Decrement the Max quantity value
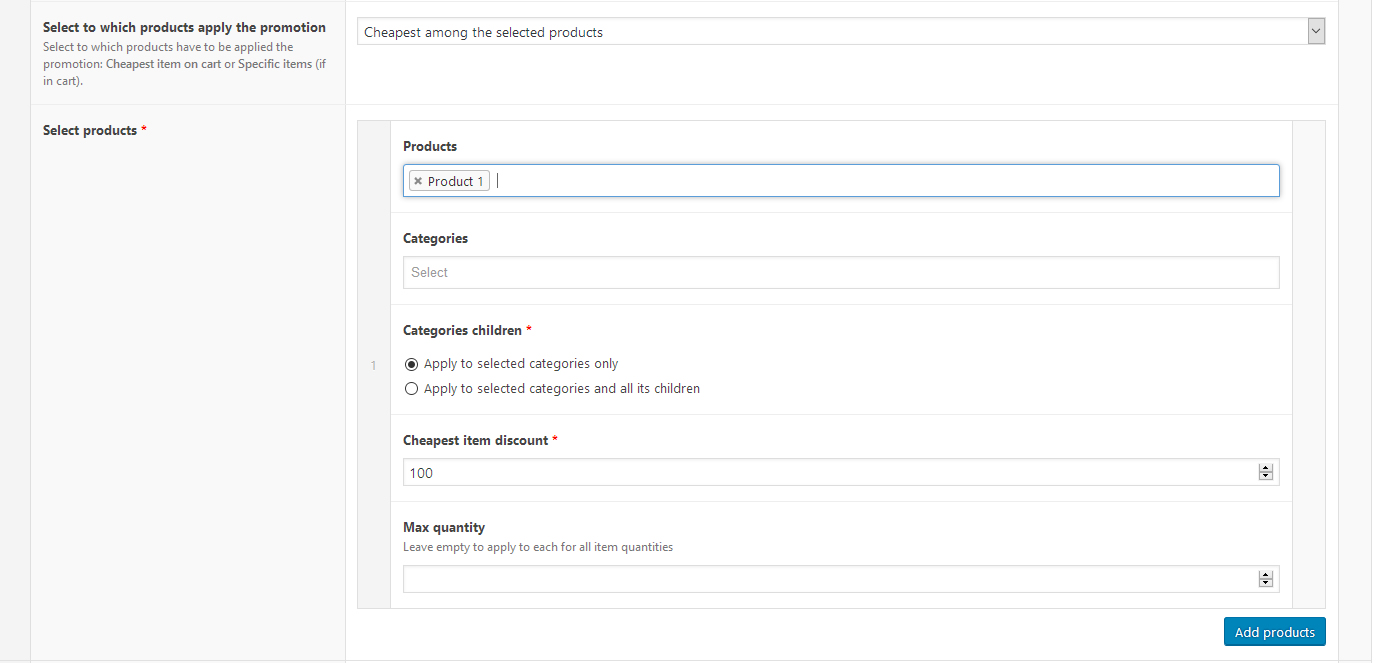 (x=1266, y=584)
